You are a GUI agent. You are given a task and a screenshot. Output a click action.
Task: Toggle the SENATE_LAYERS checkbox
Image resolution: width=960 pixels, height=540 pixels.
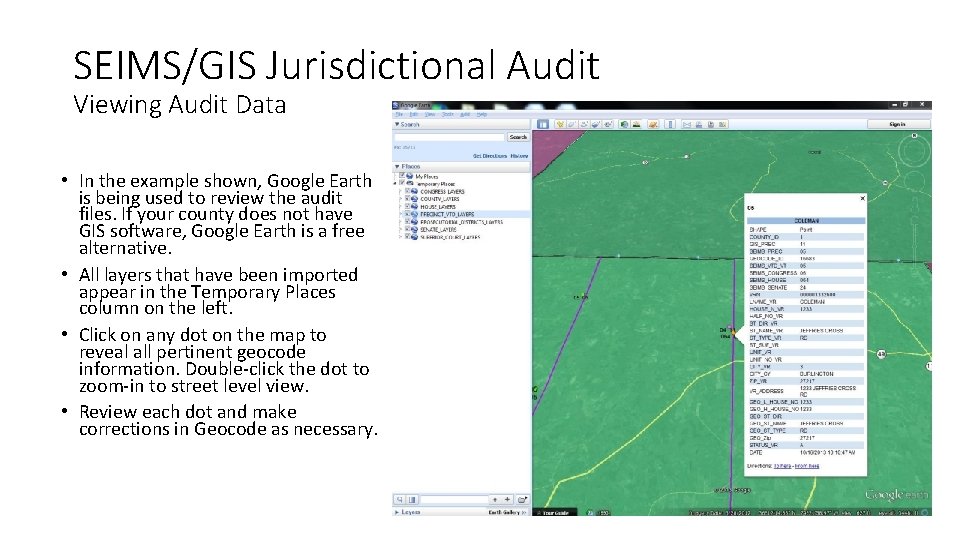408,229
